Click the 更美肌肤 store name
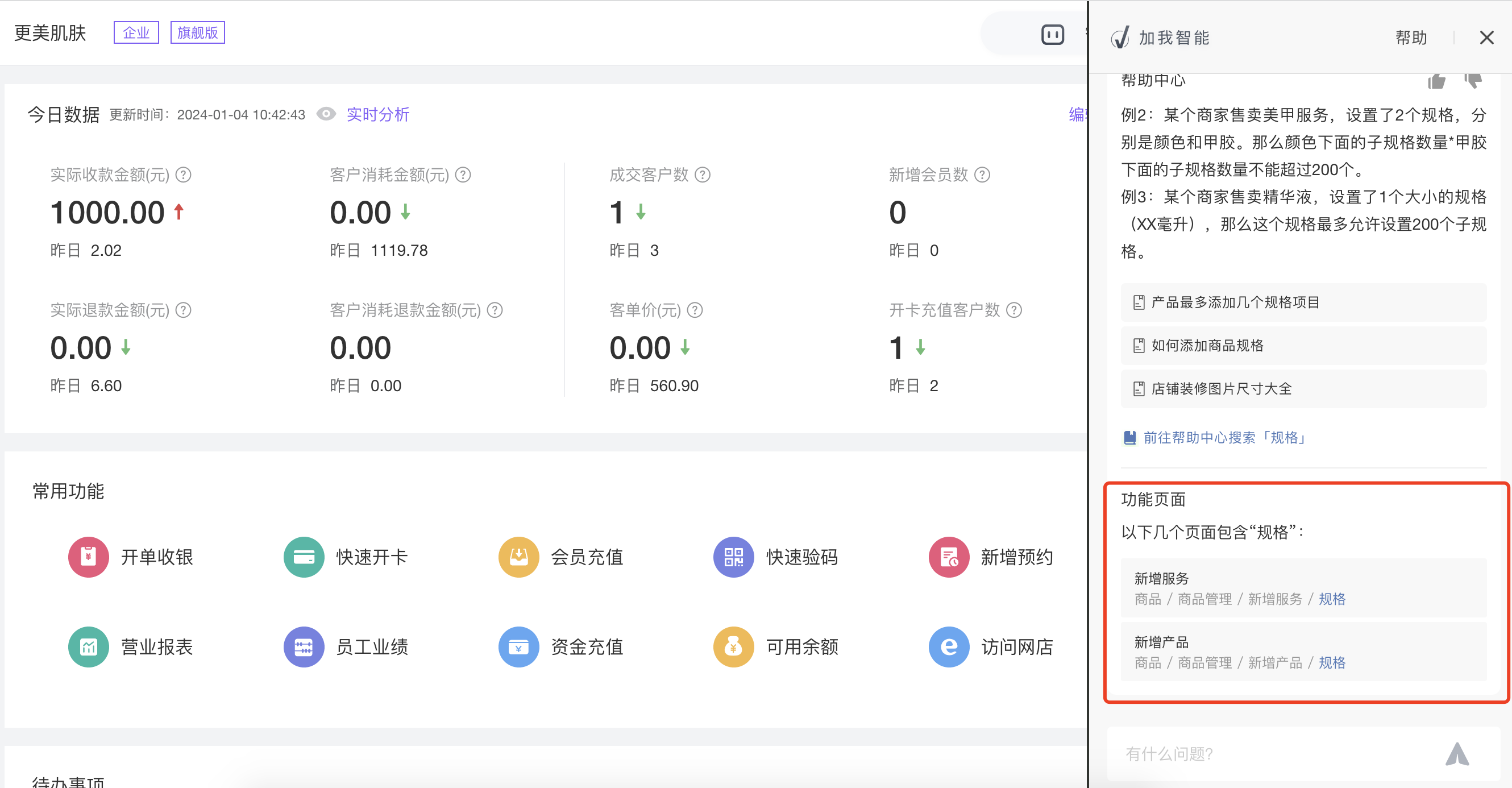Image resolution: width=1512 pixels, height=788 pixels. (x=51, y=32)
